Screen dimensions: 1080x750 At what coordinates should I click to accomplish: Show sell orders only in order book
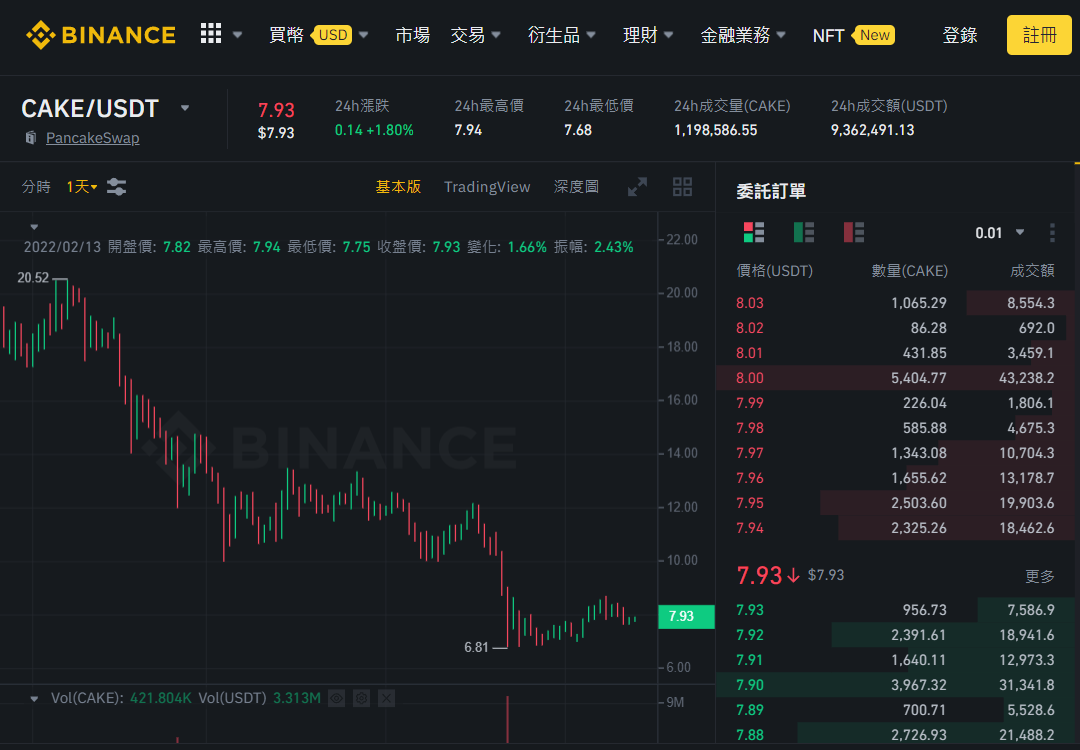click(854, 232)
